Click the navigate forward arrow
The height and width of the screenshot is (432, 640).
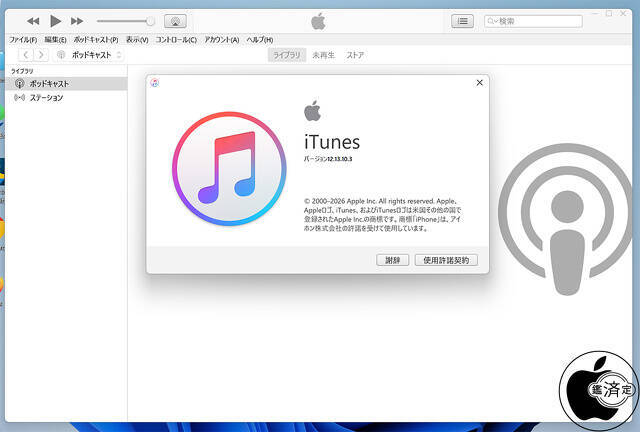43,55
